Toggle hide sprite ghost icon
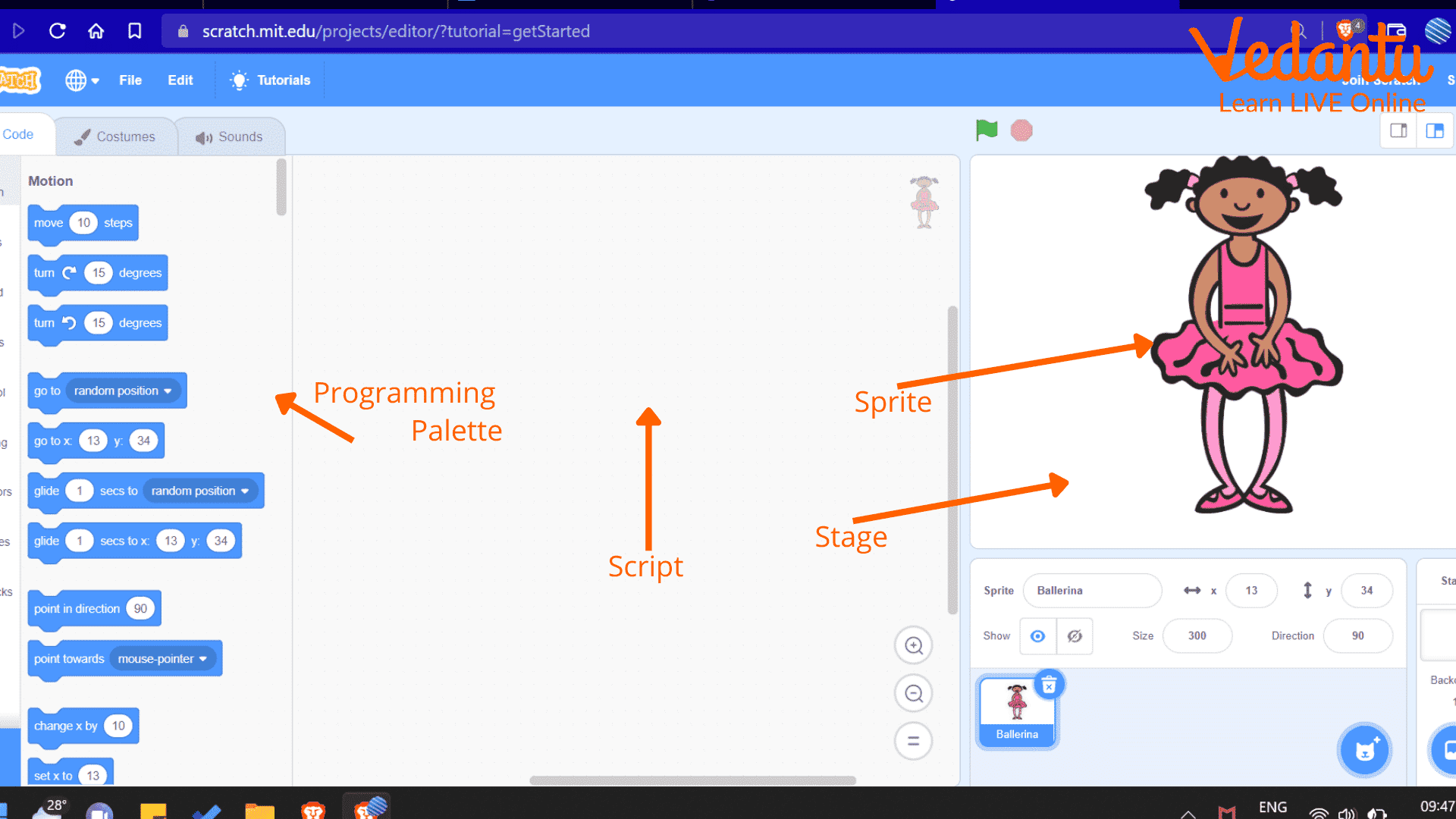This screenshot has width=1456, height=819. click(x=1074, y=636)
